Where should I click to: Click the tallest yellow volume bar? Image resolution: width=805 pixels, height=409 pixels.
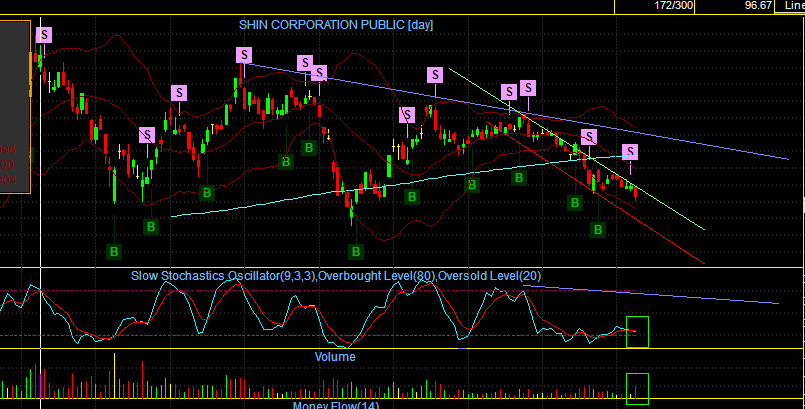pos(114,376)
